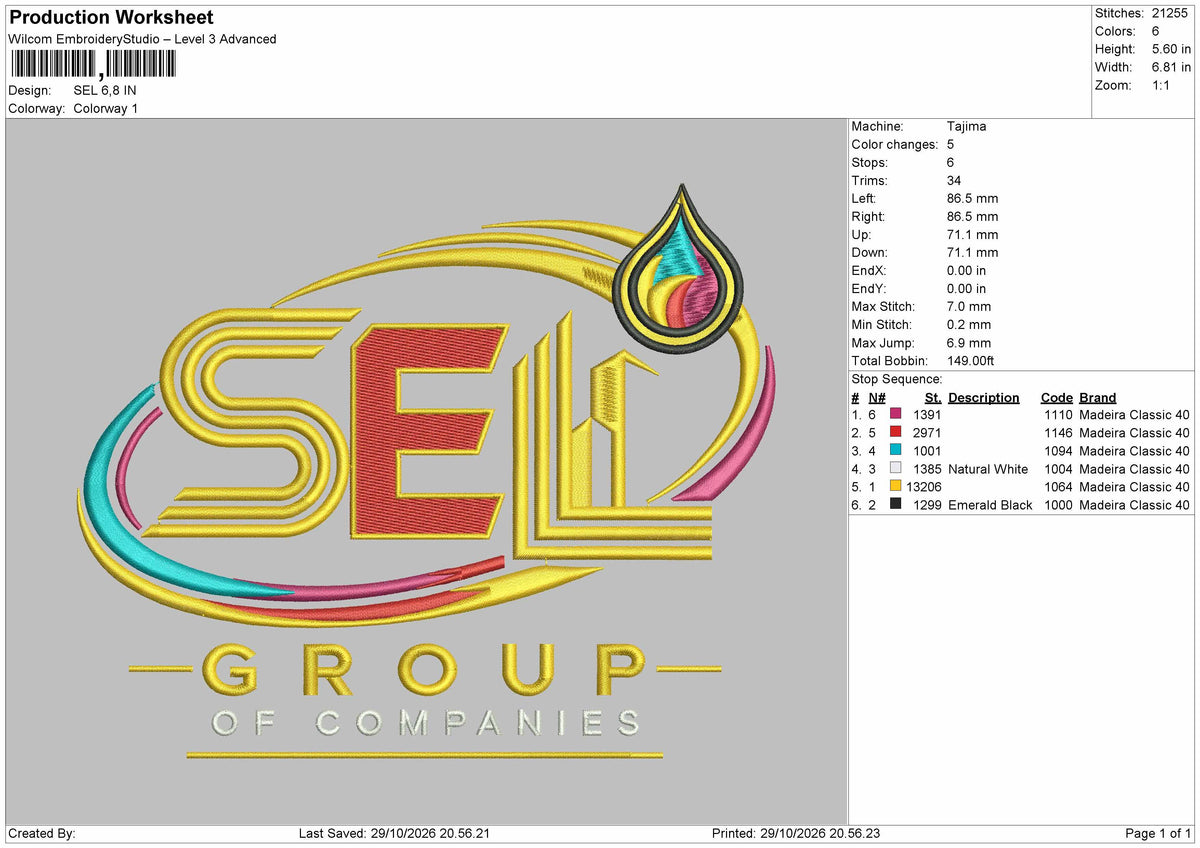1200x848 pixels.
Task: Click the Color changes value 5
Action: (x=950, y=145)
